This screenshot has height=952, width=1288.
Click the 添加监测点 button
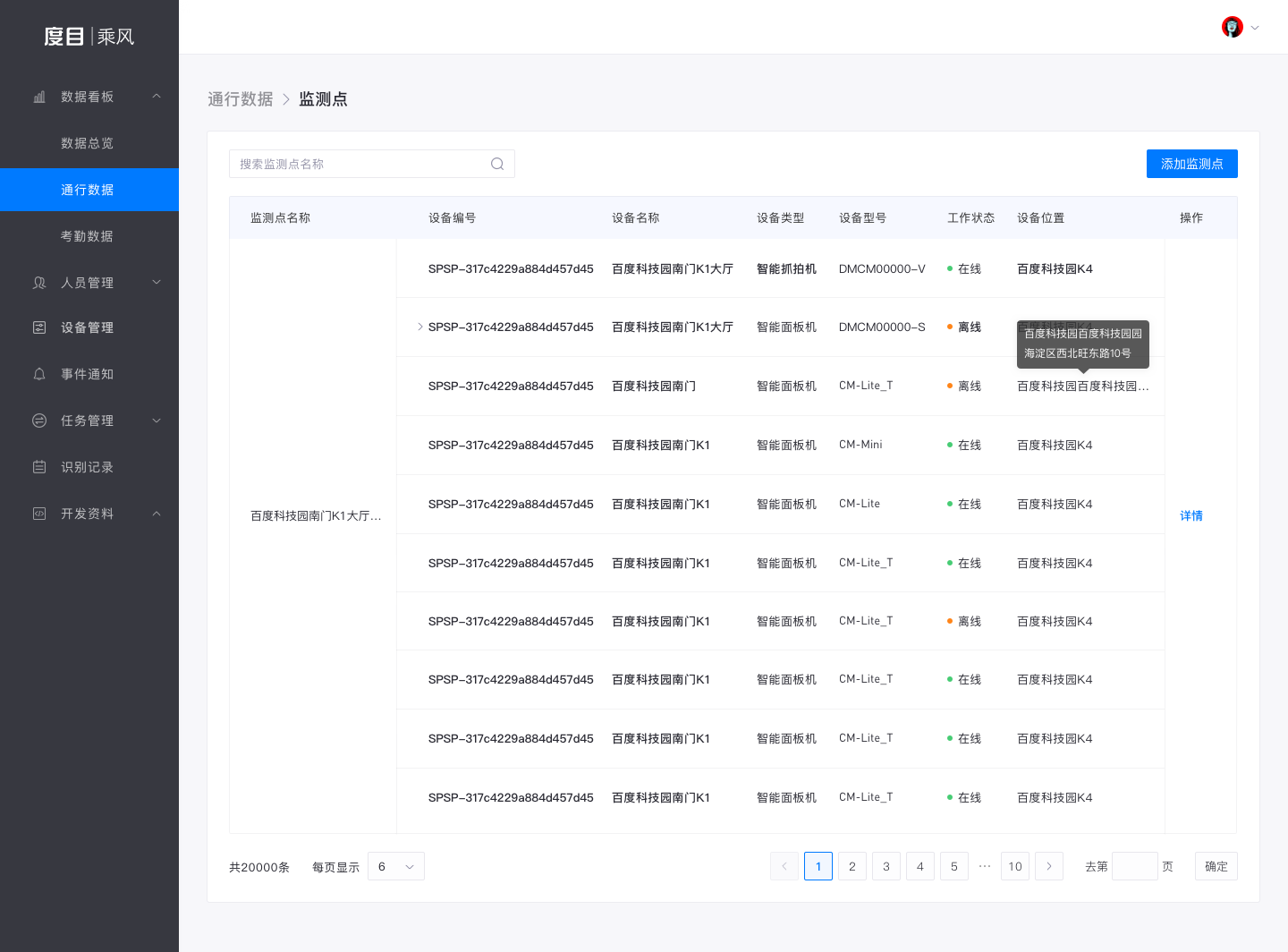pos(1191,164)
